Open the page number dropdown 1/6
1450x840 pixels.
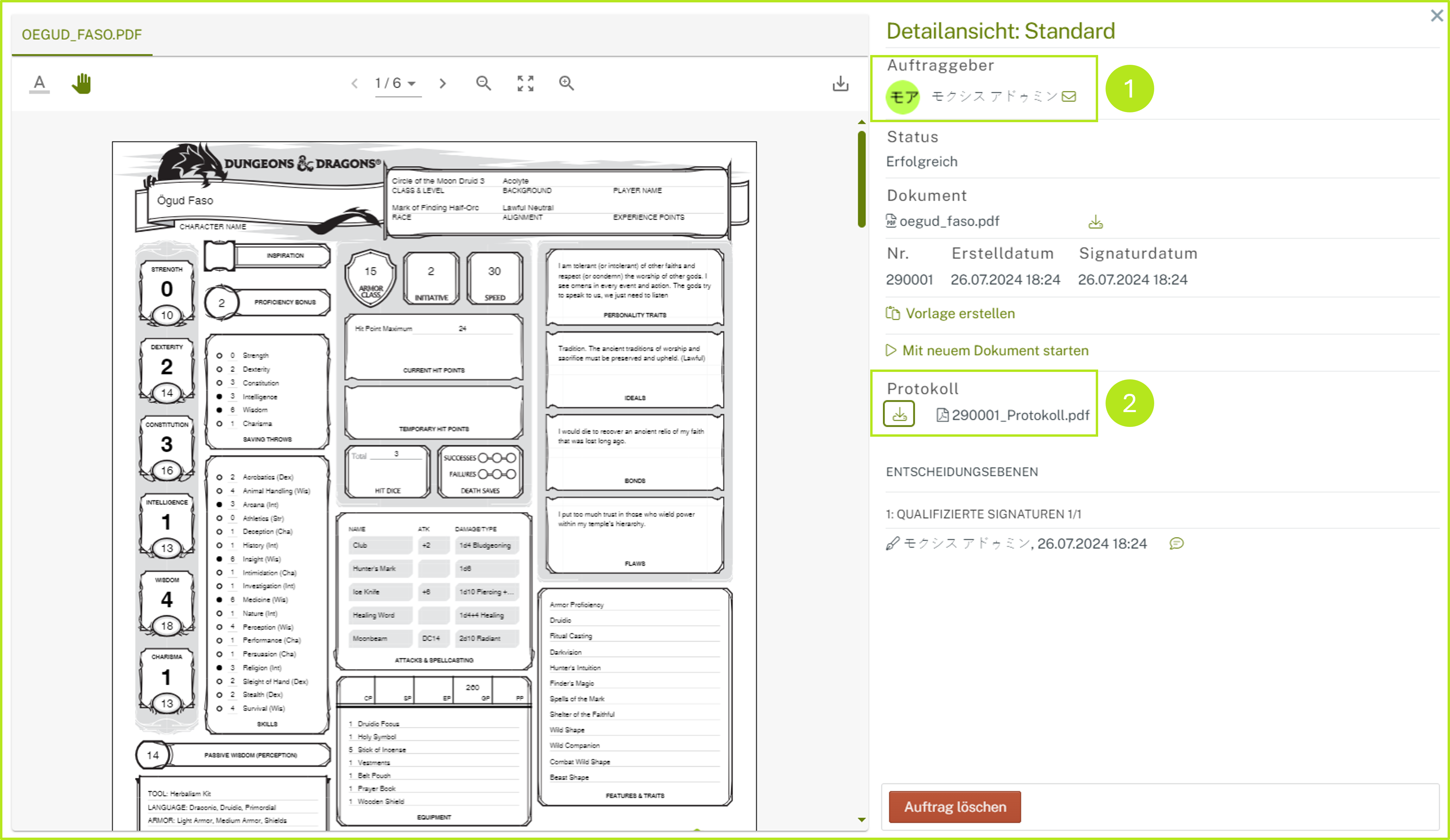coord(396,83)
